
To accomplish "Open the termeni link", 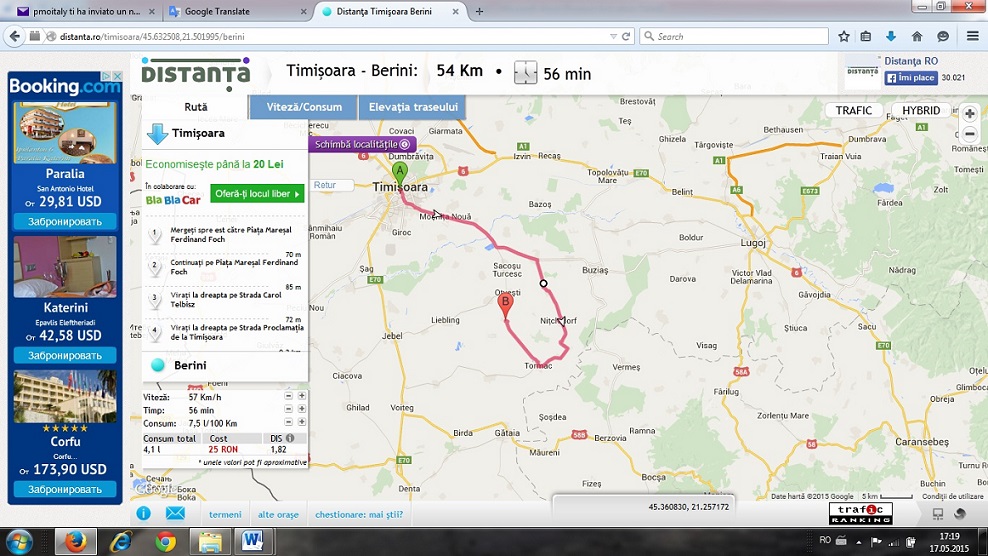I will click(x=225, y=514).
